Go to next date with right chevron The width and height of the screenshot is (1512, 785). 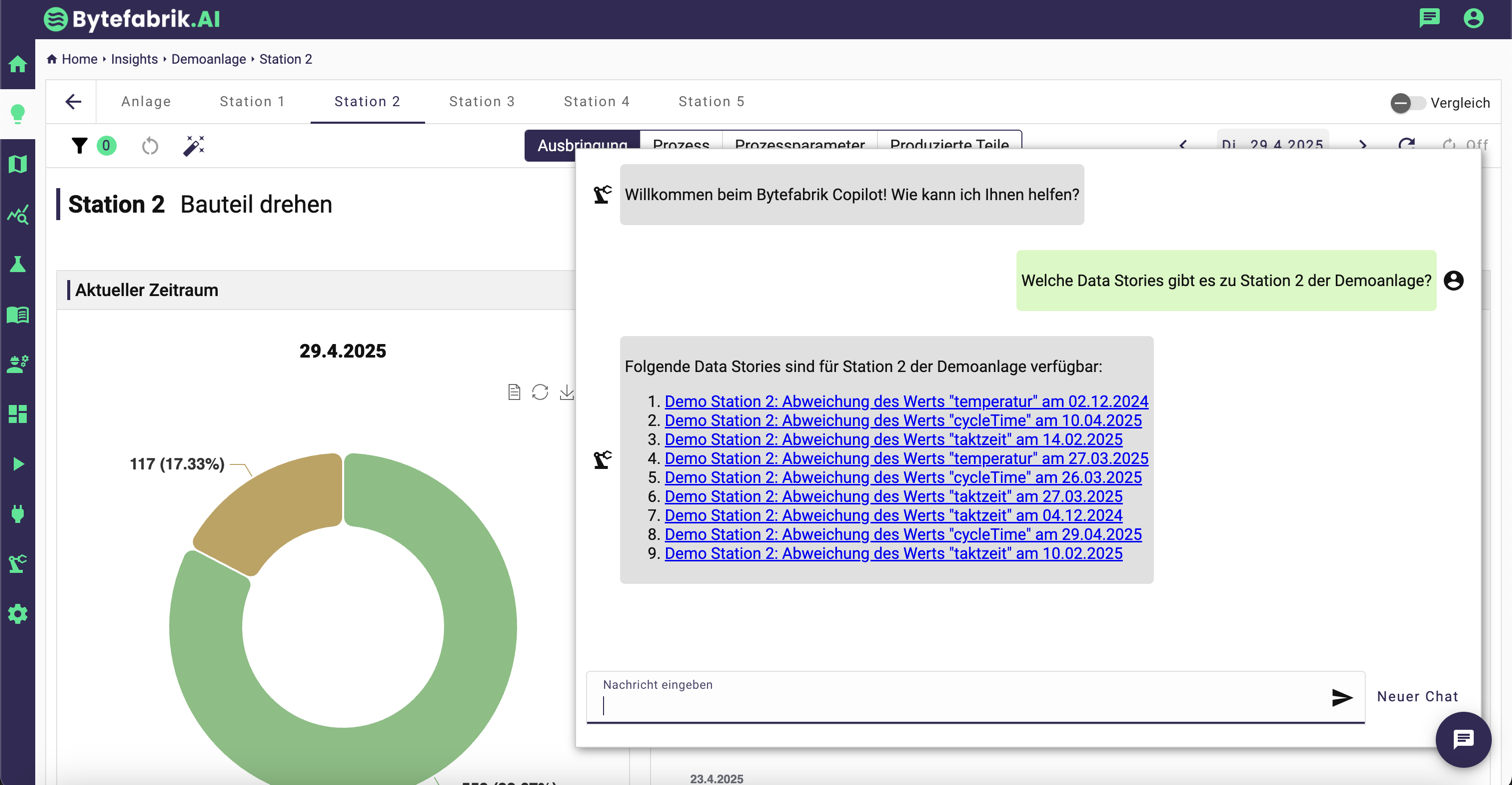coord(1362,145)
